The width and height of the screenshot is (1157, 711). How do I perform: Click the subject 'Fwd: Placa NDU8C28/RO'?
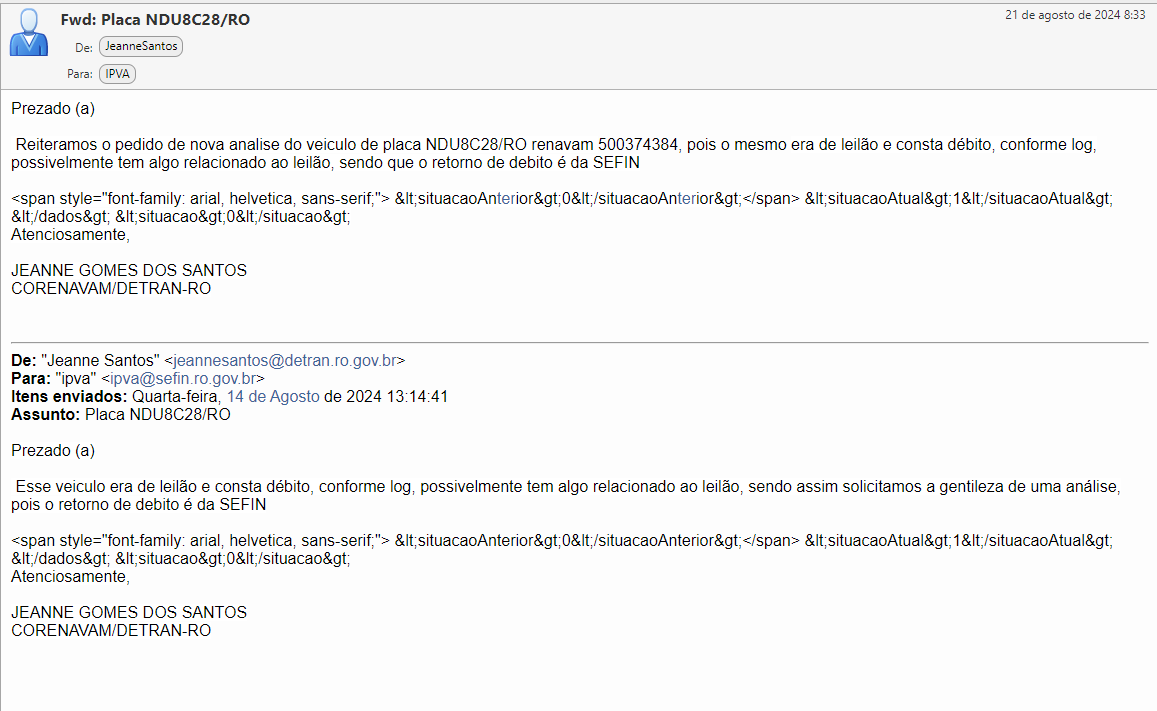[155, 20]
